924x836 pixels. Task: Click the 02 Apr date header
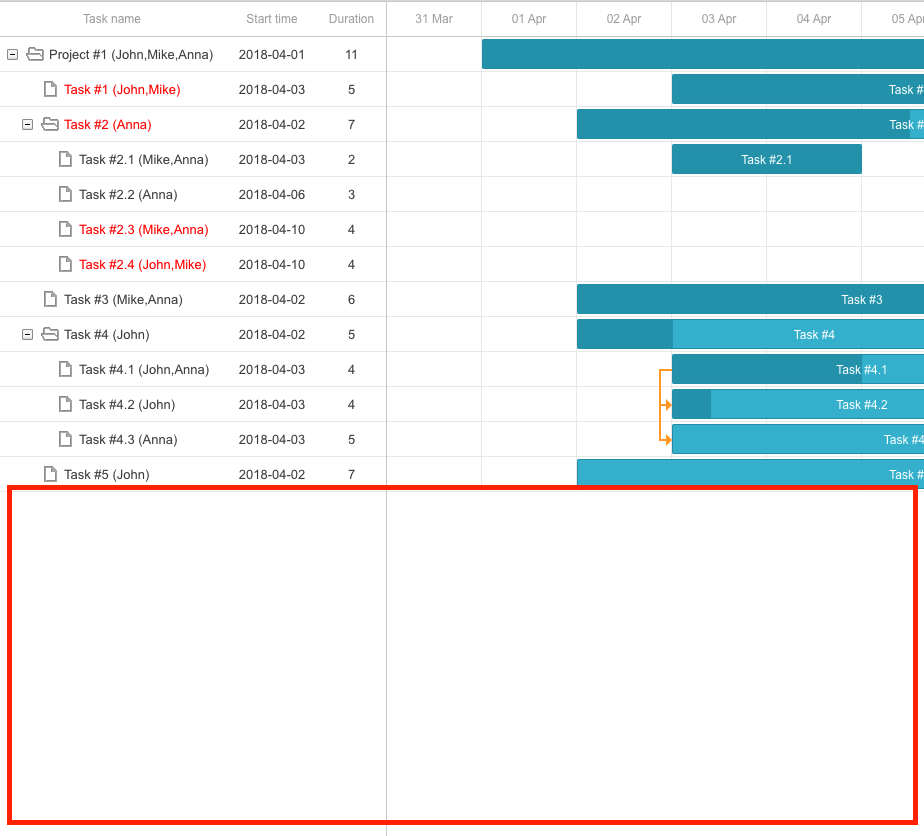tap(623, 19)
